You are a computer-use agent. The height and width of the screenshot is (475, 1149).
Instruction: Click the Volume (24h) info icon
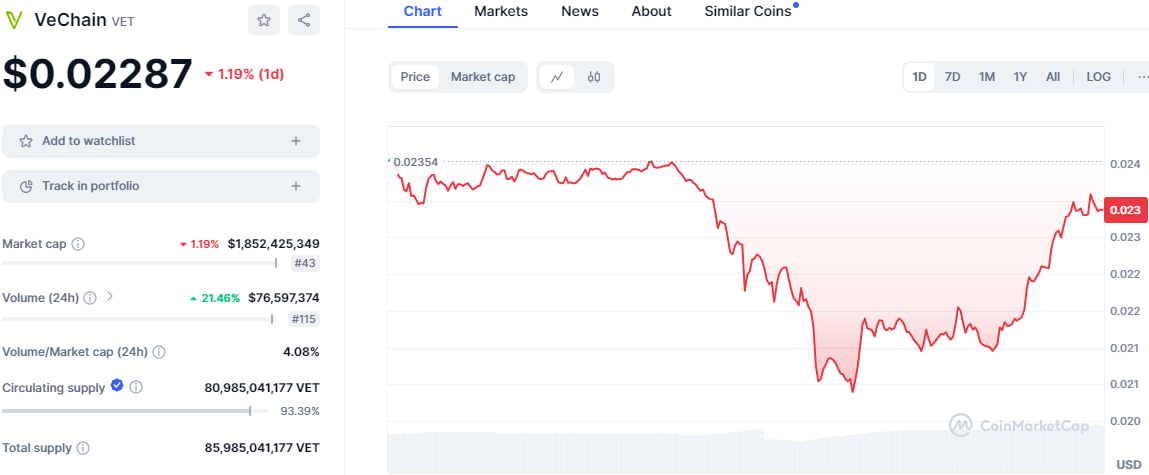89,298
